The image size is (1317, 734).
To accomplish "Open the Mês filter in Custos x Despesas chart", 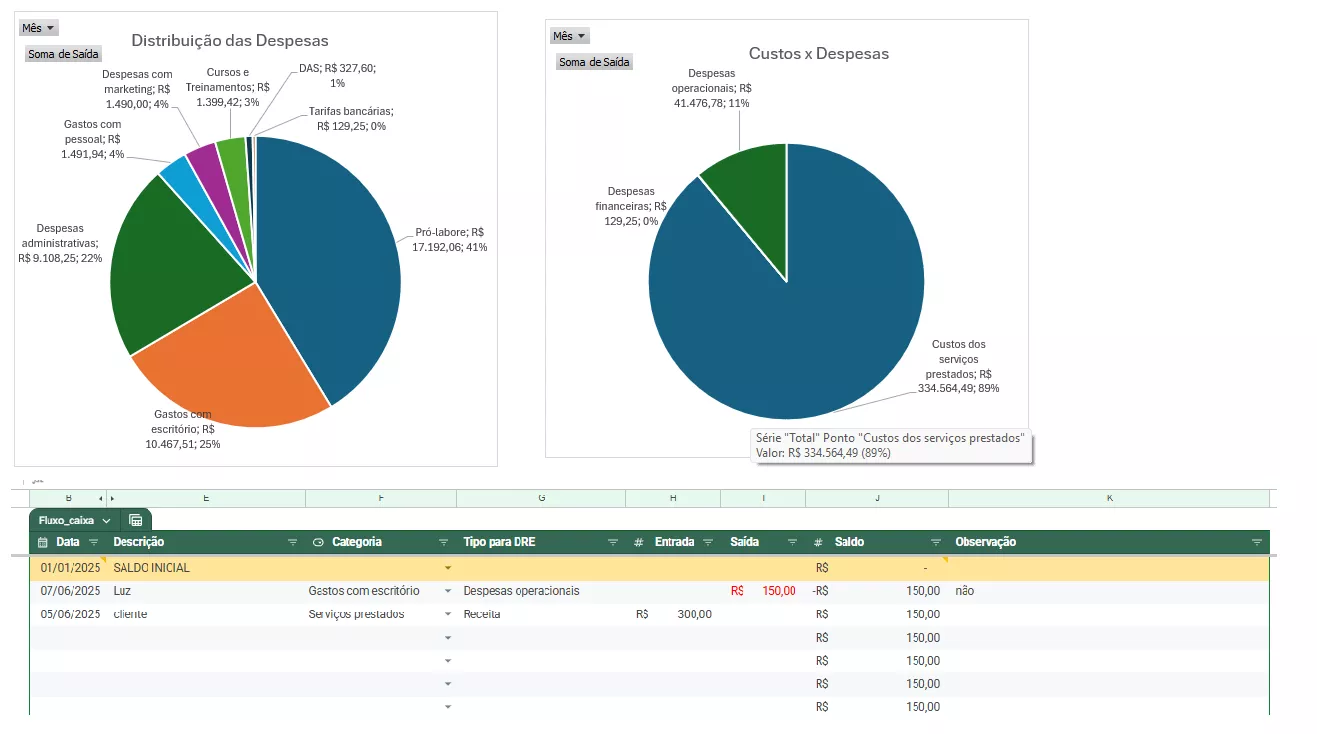I will point(570,36).
